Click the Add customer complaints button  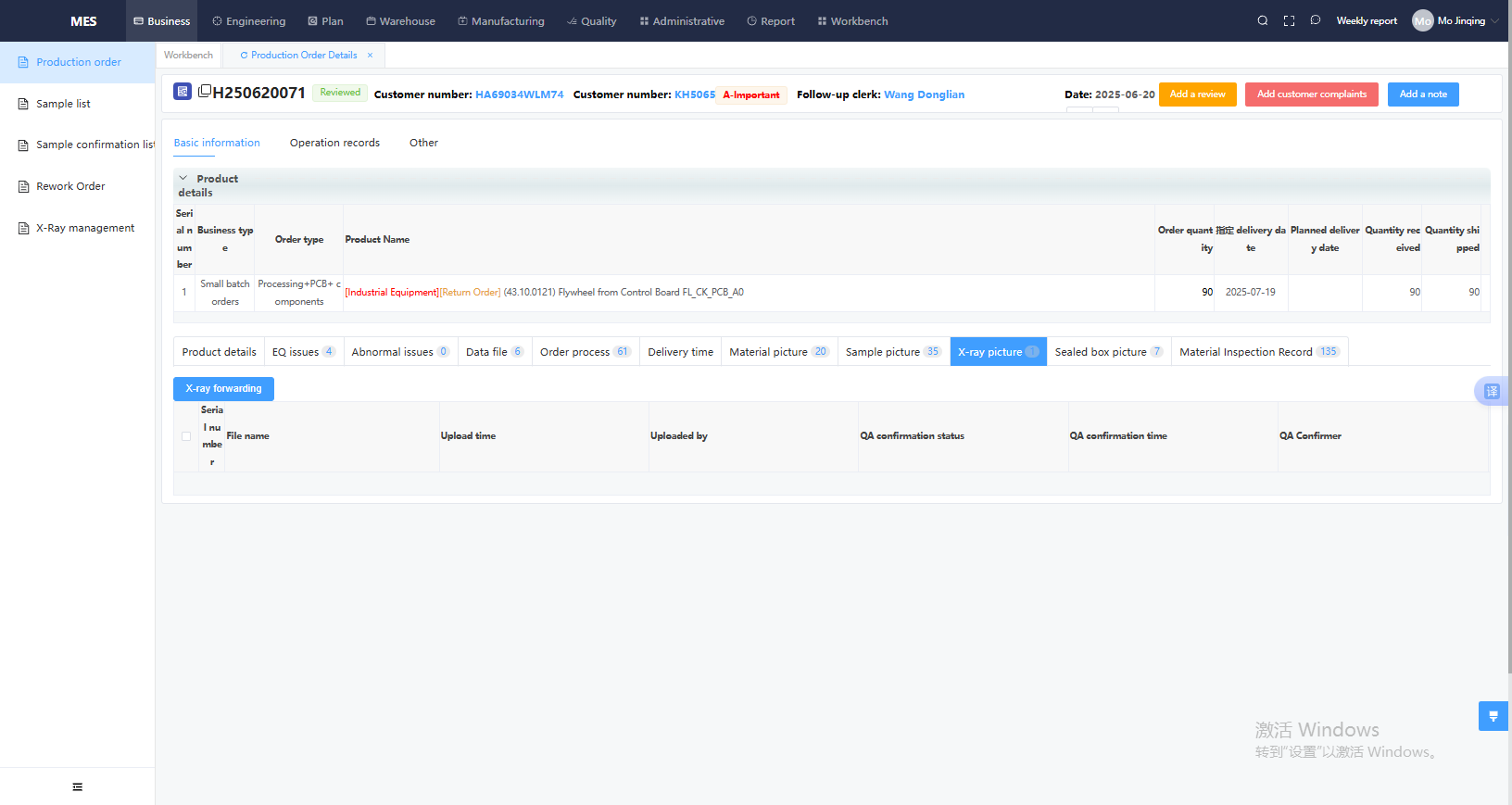[1311, 94]
